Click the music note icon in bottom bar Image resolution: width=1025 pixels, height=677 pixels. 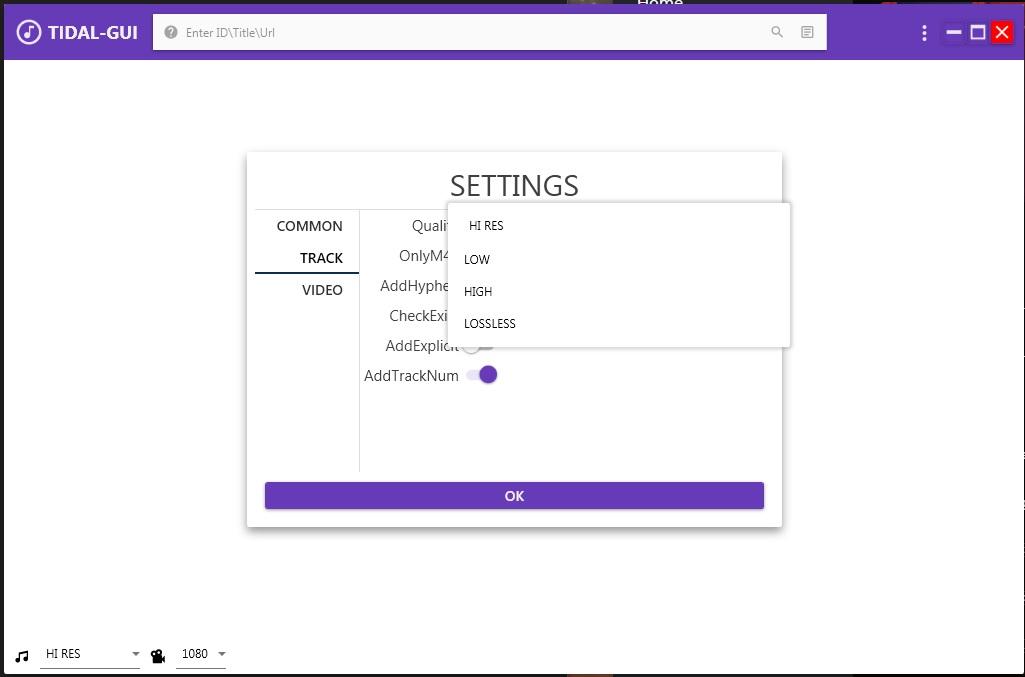(x=22, y=656)
